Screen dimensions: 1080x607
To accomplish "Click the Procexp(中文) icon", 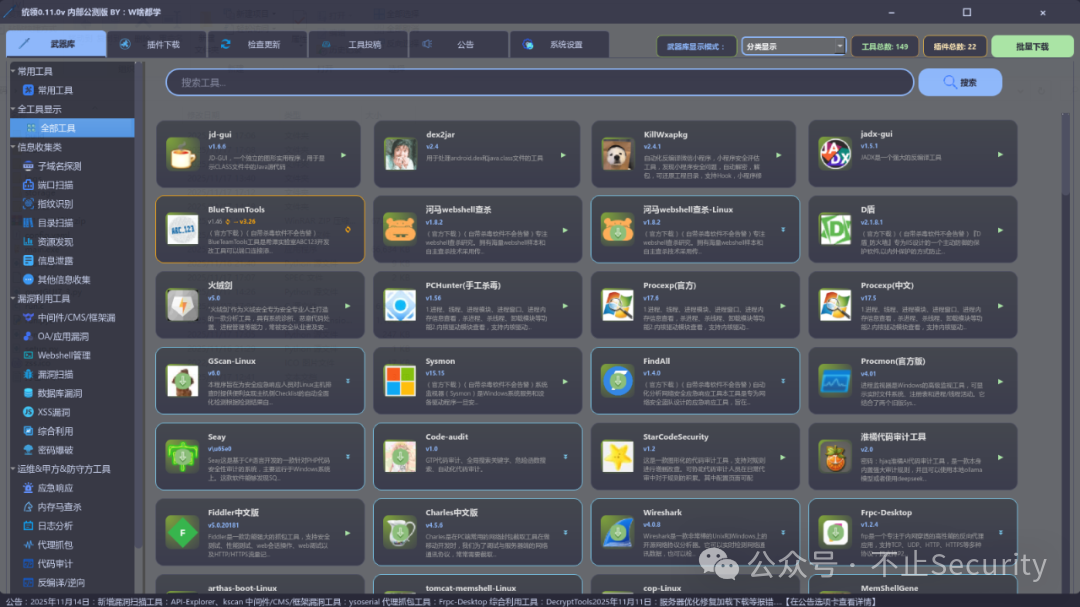I will point(835,305).
